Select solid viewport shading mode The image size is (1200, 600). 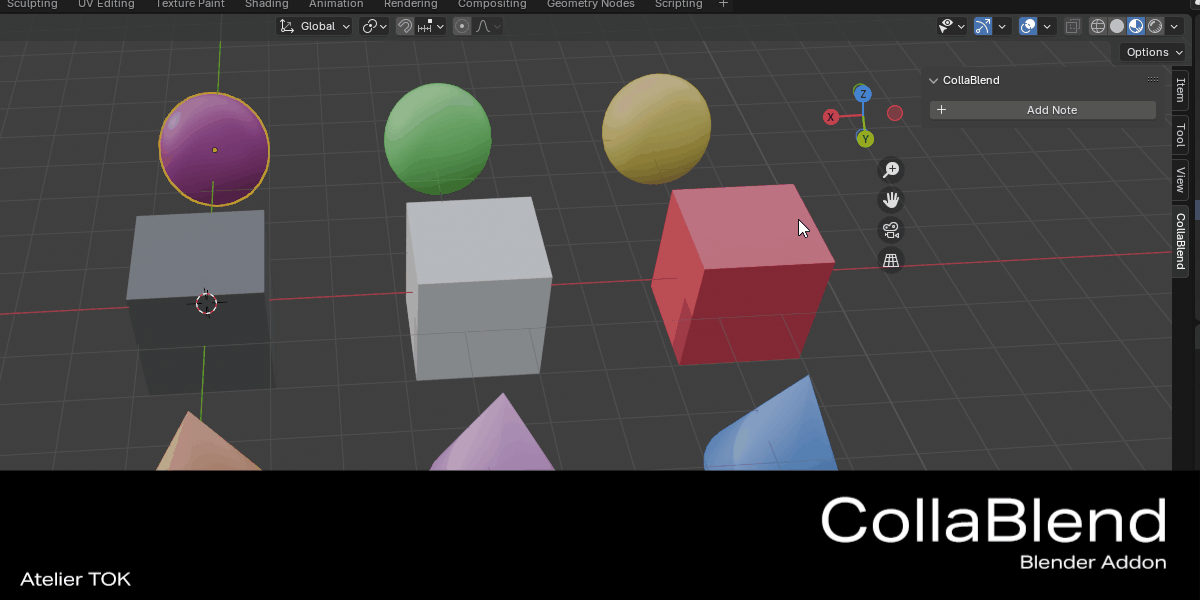tap(1117, 26)
